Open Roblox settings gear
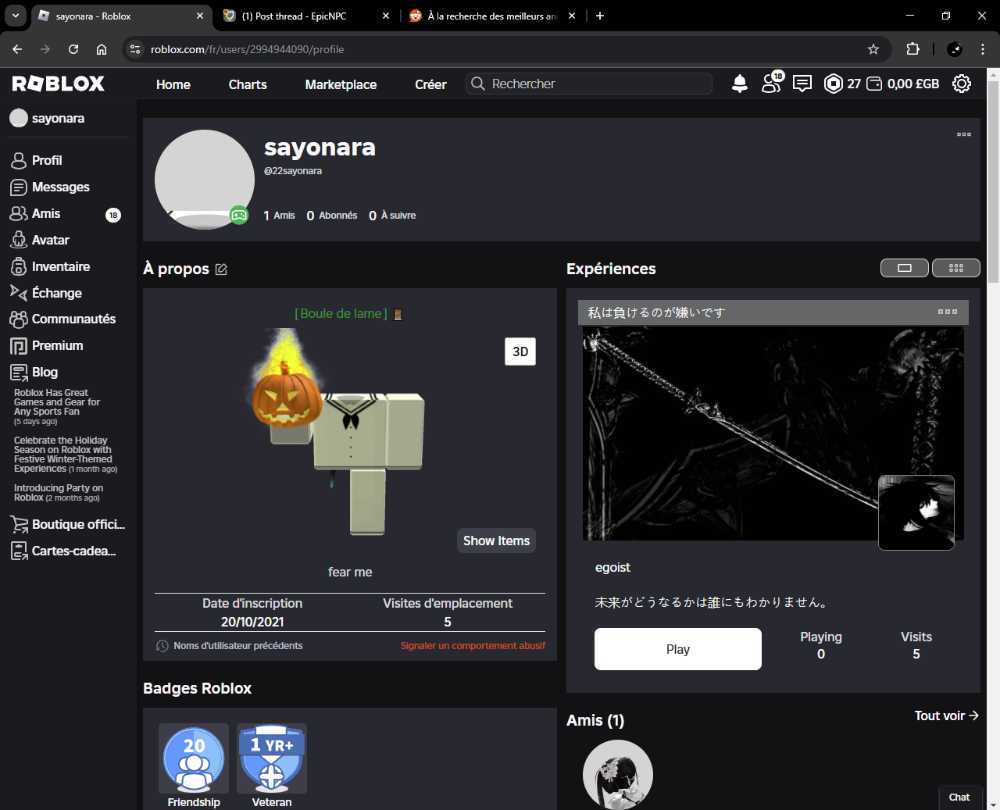The image size is (1000, 810). (x=961, y=84)
